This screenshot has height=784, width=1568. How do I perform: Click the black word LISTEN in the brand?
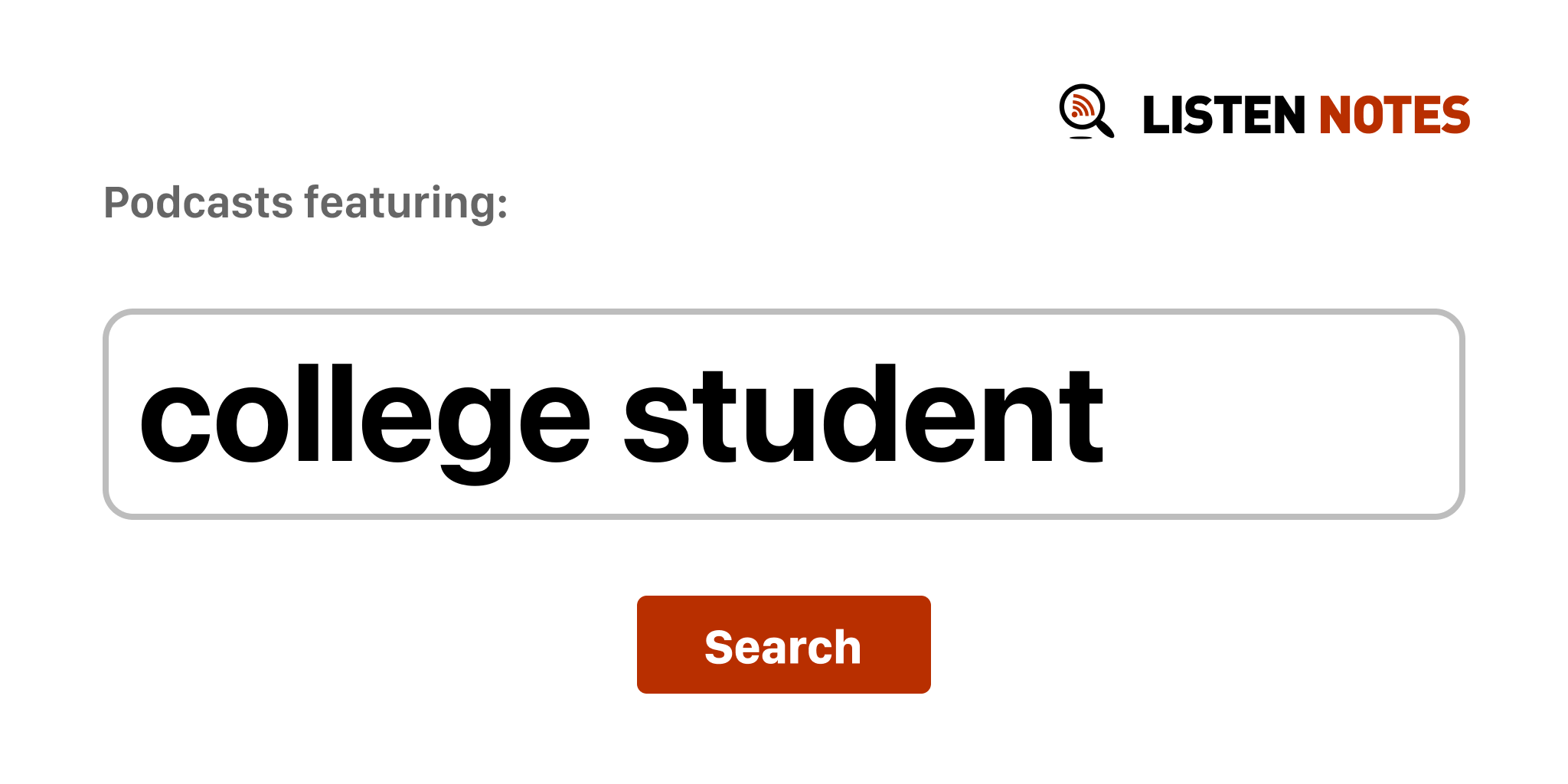pos(1223,116)
